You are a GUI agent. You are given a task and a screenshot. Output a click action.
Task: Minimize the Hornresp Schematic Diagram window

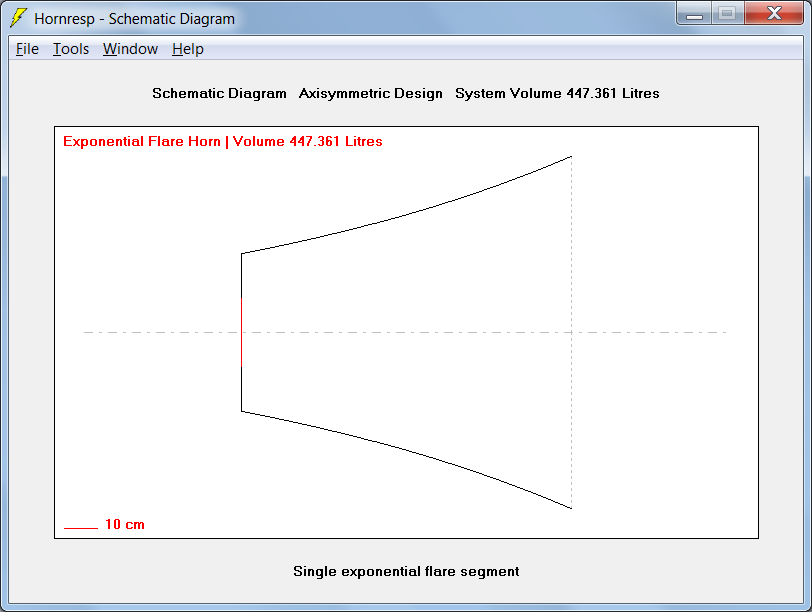[x=694, y=13]
